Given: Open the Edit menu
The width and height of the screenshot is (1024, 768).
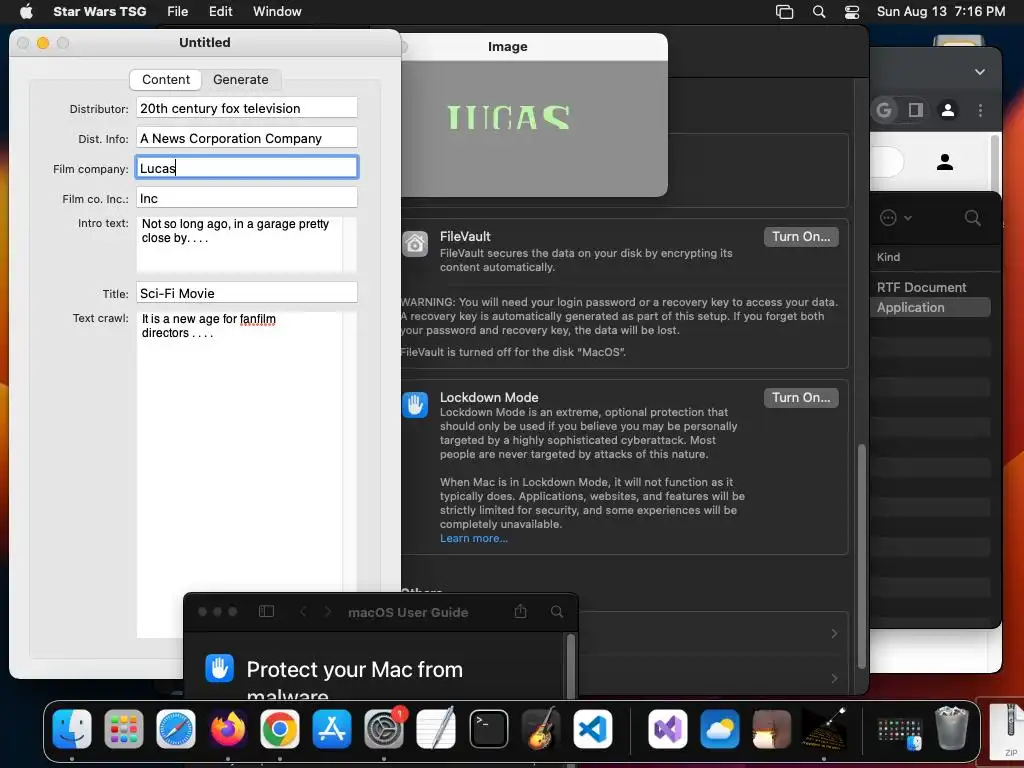Looking at the screenshot, I should pos(221,12).
